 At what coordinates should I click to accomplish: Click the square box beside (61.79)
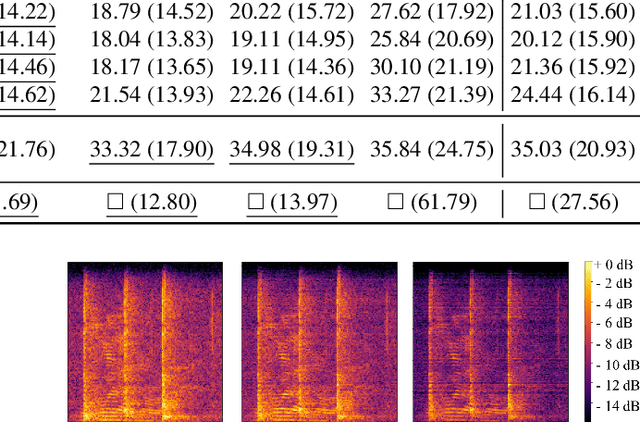[395, 202]
